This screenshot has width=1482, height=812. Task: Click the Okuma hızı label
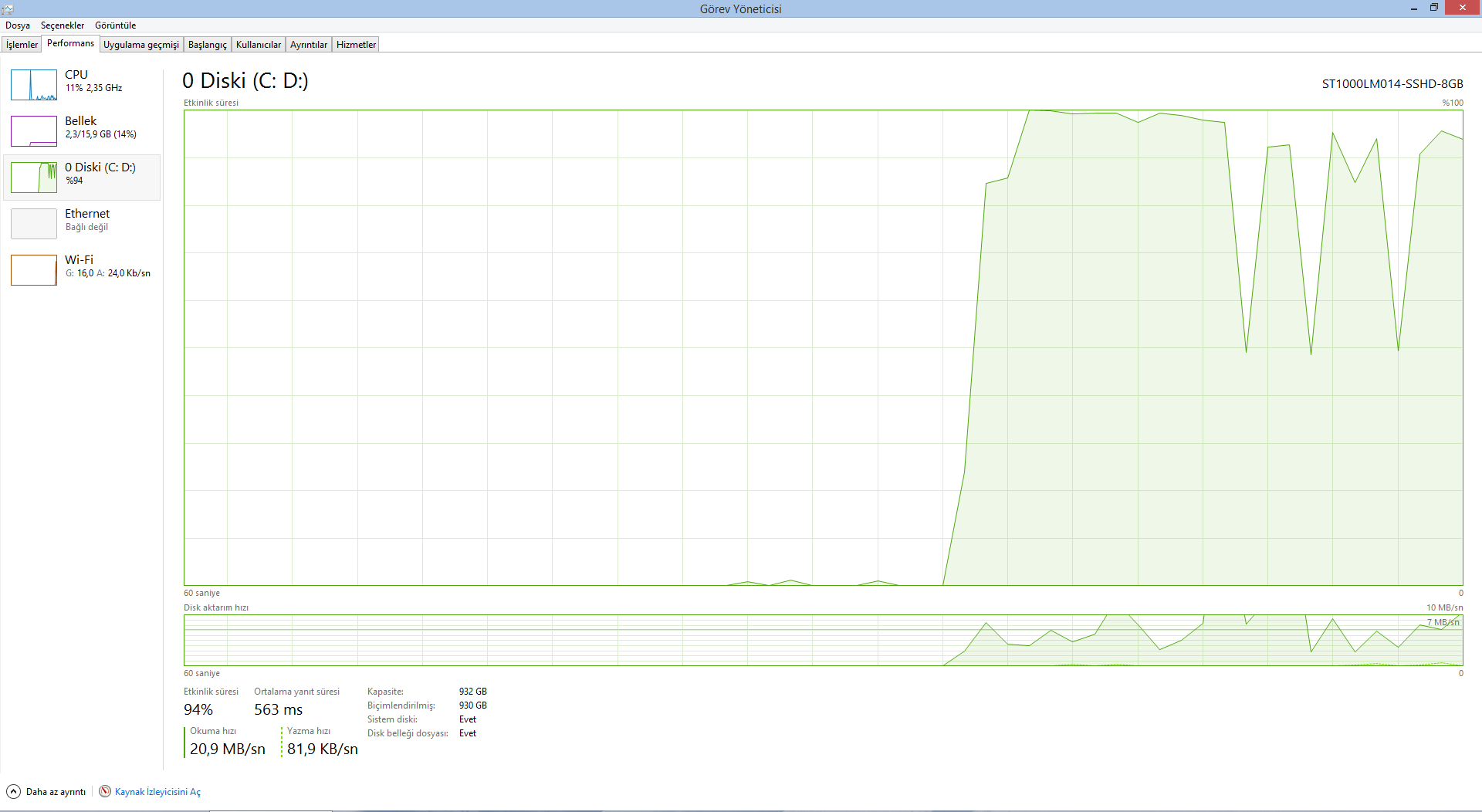click(213, 731)
